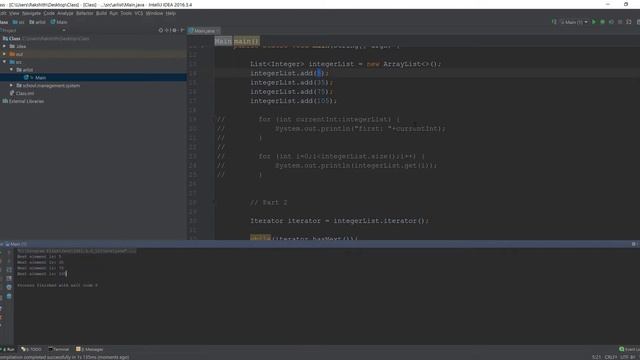Click the Main breadcrumb in navigation bar

pyautogui.click(x=59, y=22)
